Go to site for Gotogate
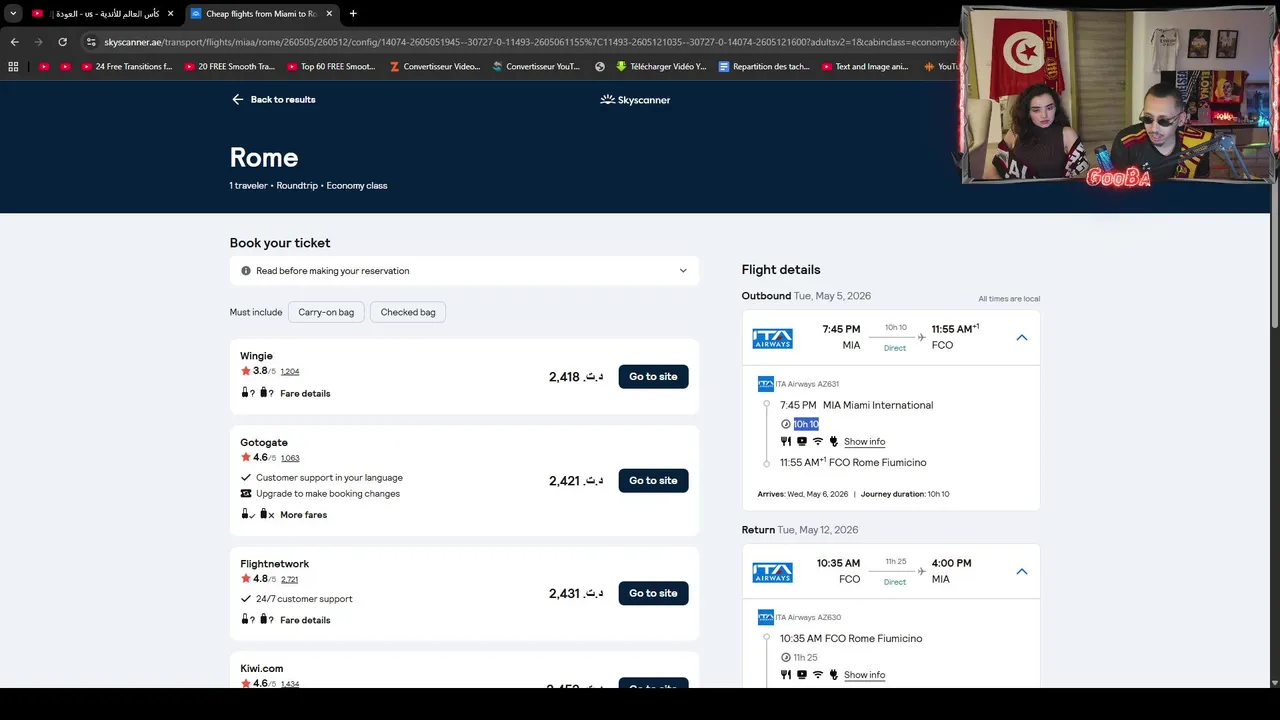The image size is (1280, 720). click(653, 481)
